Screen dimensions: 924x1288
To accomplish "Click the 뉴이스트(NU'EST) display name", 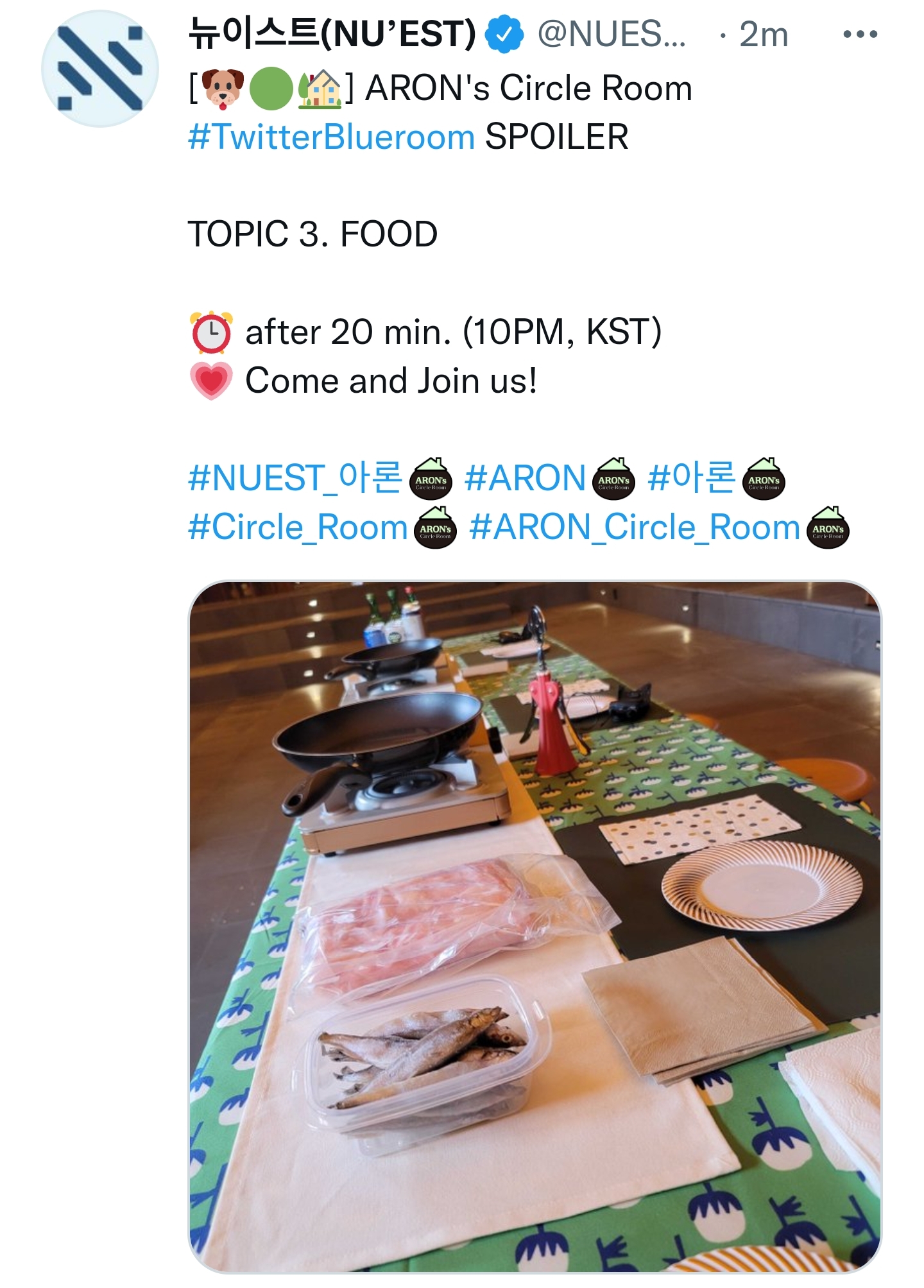I will click(332, 34).
